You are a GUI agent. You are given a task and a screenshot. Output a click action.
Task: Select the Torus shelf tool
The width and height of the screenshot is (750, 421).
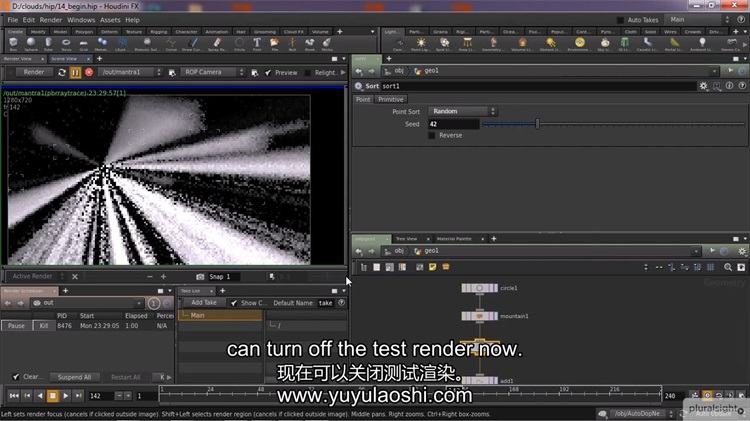tap(66, 44)
